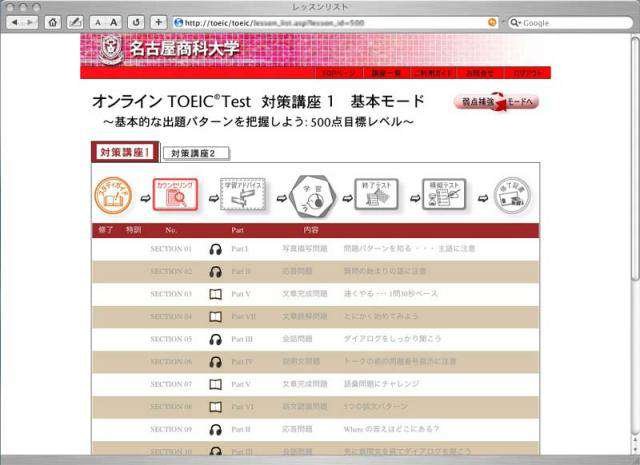Image resolution: width=640 pixels, height=465 pixels.
Task: Open the 修了テスト step icon
Action: tap(376, 195)
